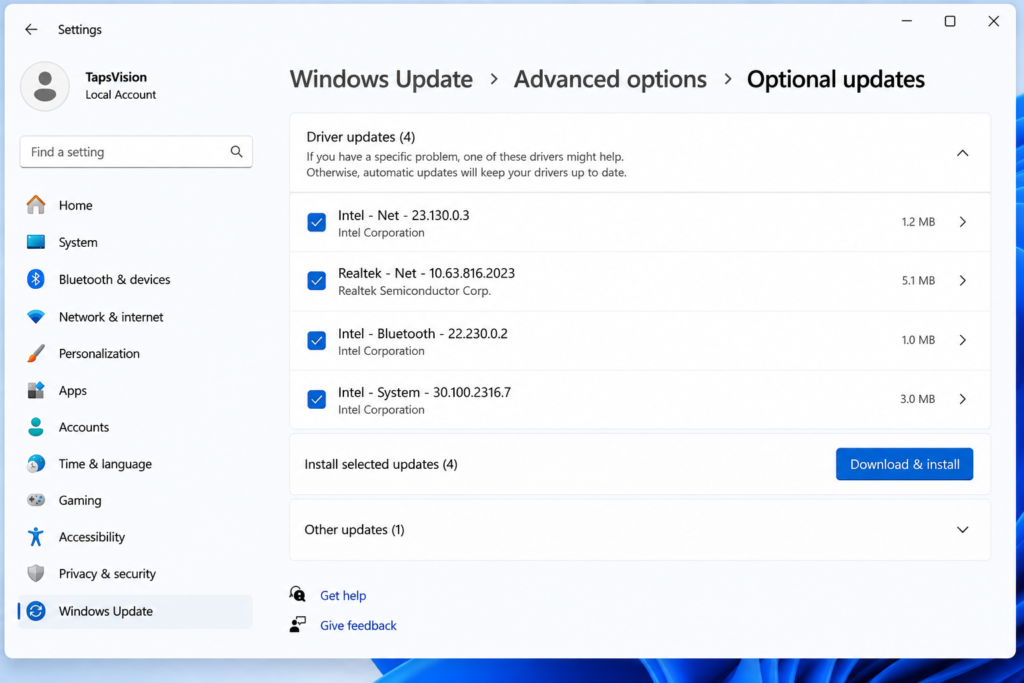
Task: Select Windows Update in sidebar
Action: coord(136,611)
